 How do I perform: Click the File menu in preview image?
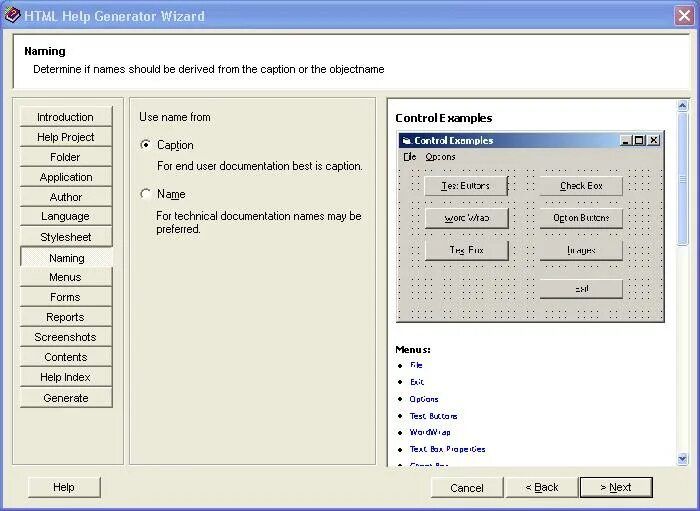click(410, 157)
